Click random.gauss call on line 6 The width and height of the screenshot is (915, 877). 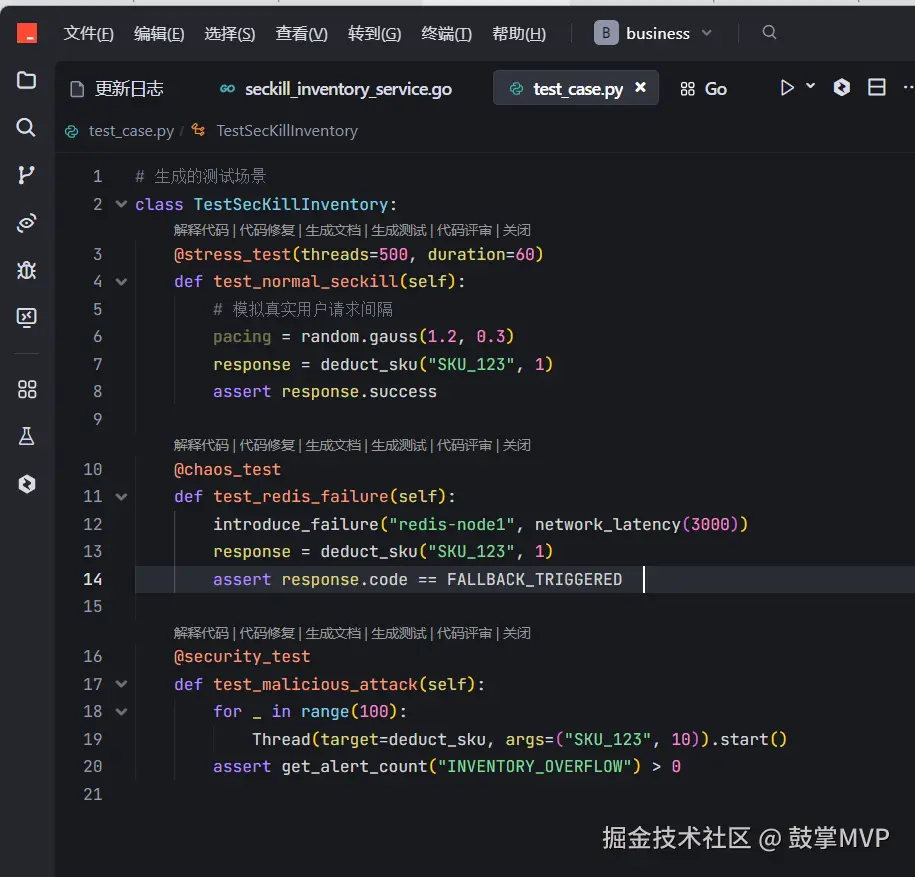click(x=359, y=337)
